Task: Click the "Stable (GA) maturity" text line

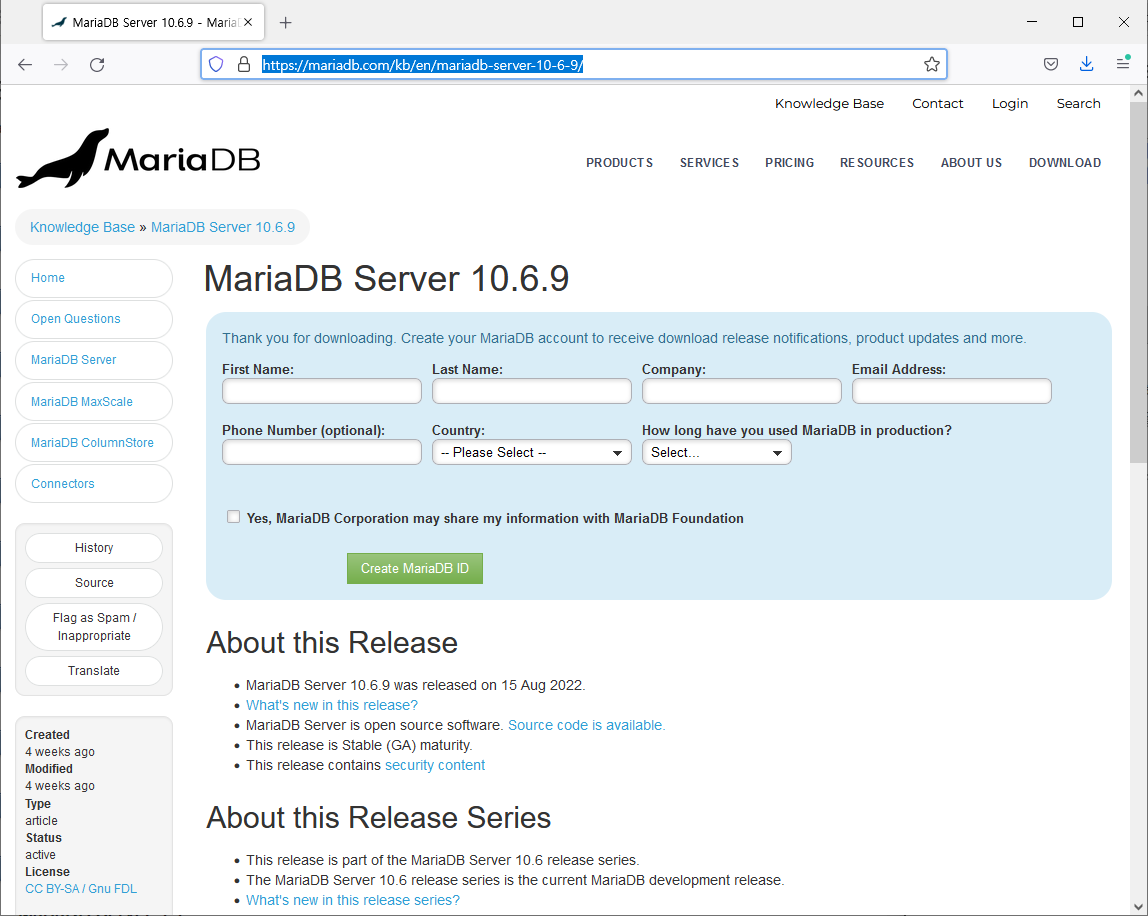Action: [x=359, y=745]
